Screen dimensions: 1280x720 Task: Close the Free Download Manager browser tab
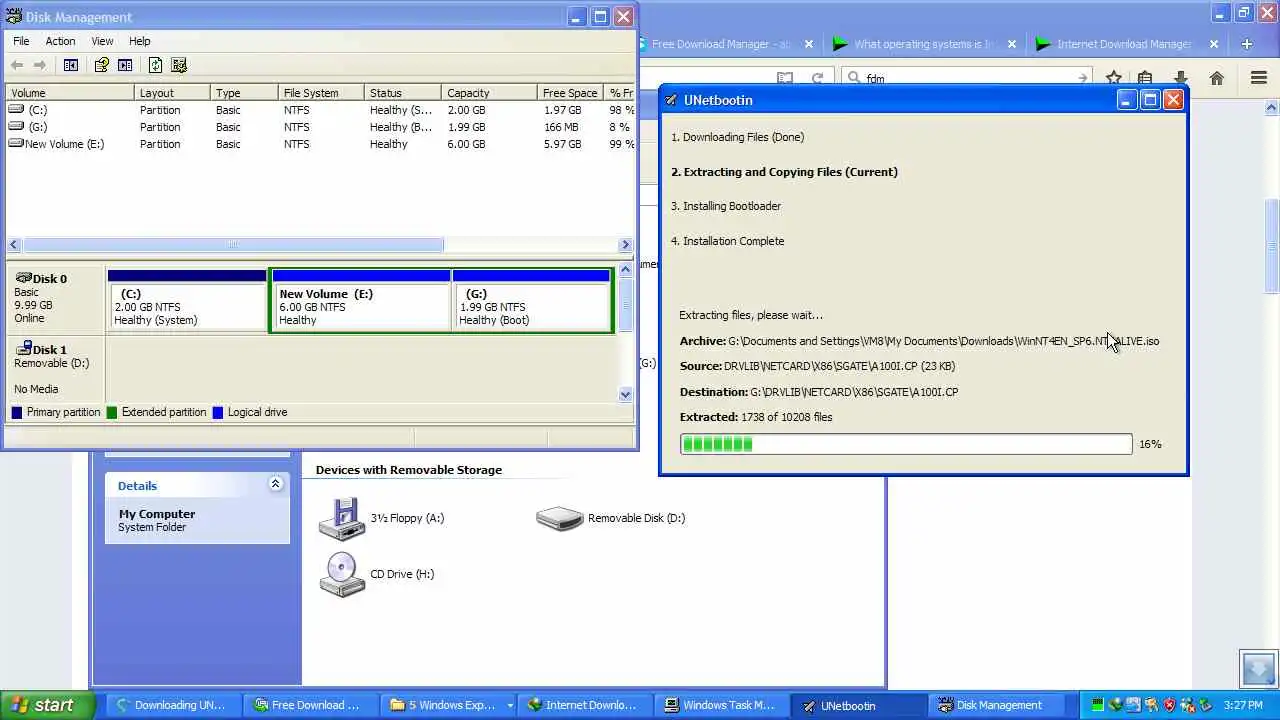tap(809, 44)
